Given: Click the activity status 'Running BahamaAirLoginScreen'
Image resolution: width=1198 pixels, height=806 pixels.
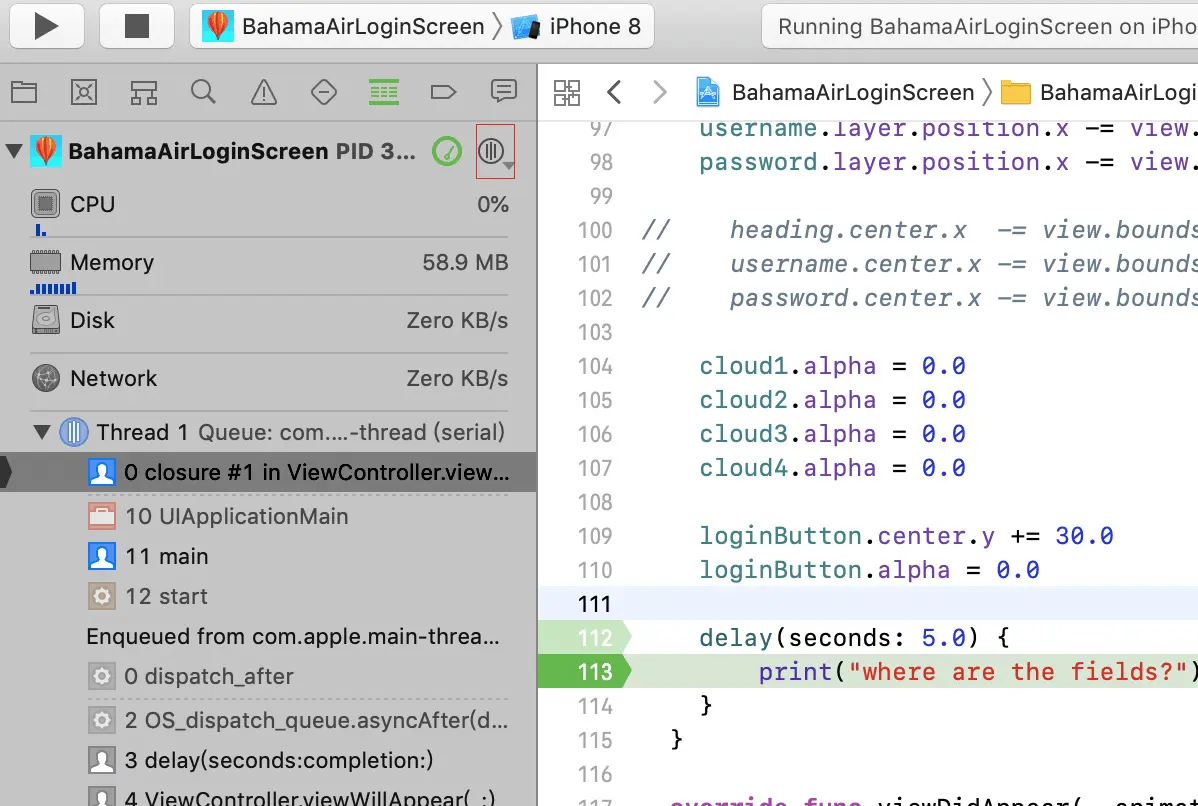Looking at the screenshot, I should (980, 27).
